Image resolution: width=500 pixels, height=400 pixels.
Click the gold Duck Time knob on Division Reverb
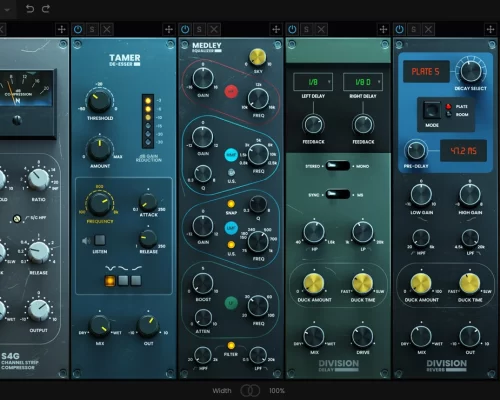[470, 283]
